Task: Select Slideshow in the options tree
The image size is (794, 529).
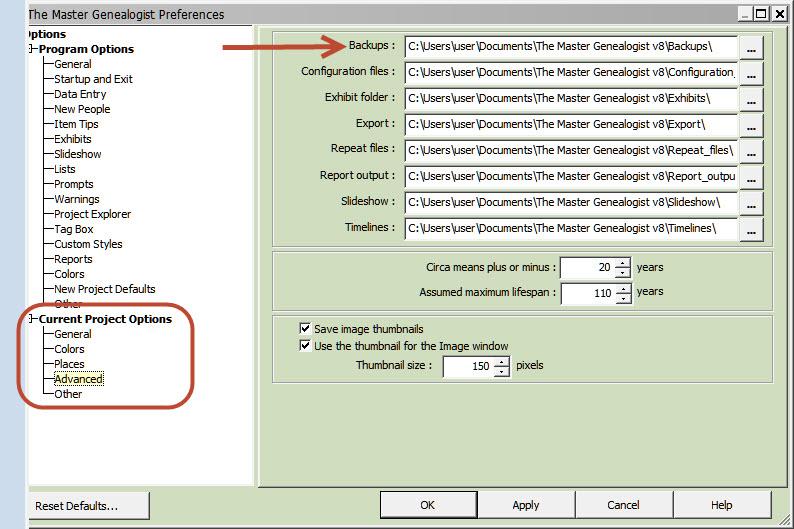Action: (77, 154)
